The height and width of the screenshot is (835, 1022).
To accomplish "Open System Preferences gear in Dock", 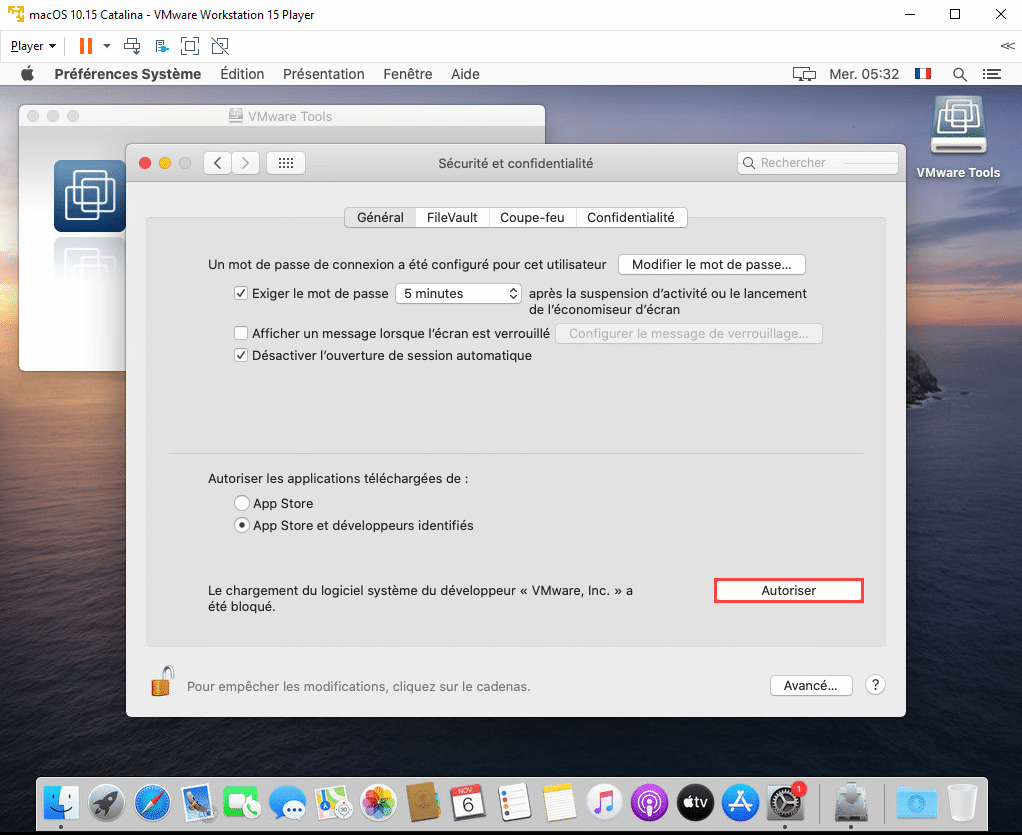I will (785, 802).
